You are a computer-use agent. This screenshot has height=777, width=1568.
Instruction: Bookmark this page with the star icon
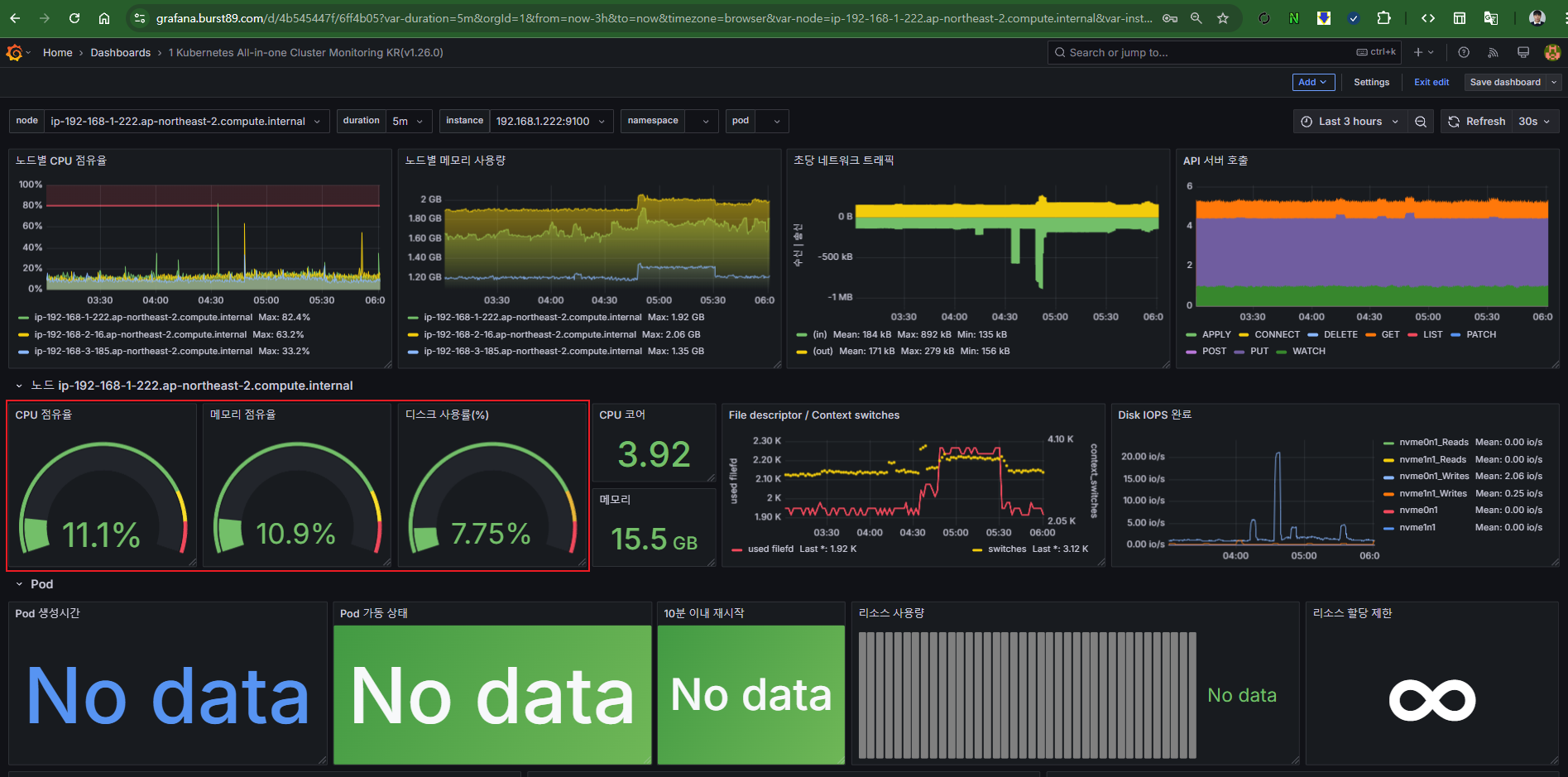pyautogui.click(x=1223, y=18)
